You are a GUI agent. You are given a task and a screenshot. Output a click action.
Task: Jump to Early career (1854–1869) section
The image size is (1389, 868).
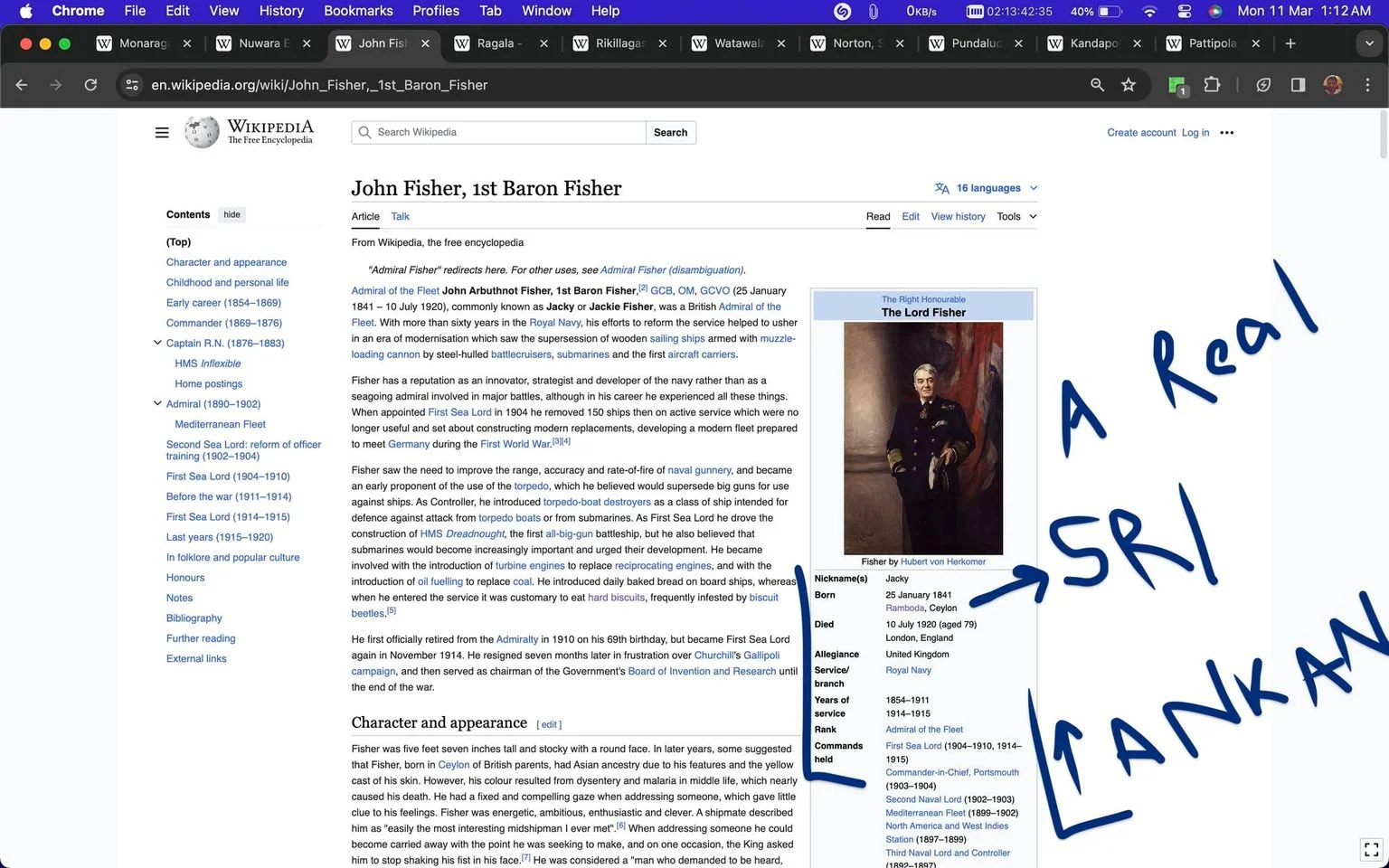[x=223, y=303]
